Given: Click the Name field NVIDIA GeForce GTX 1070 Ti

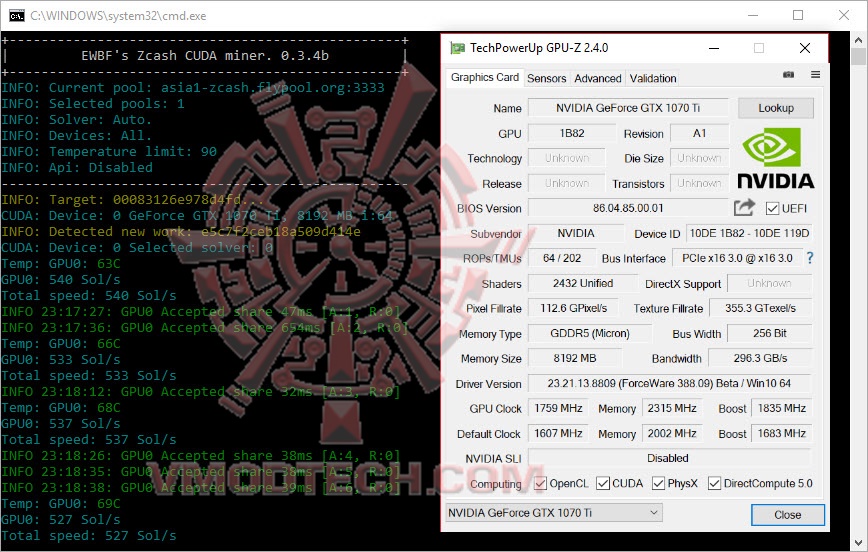Looking at the screenshot, I should pyautogui.click(x=628, y=108).
